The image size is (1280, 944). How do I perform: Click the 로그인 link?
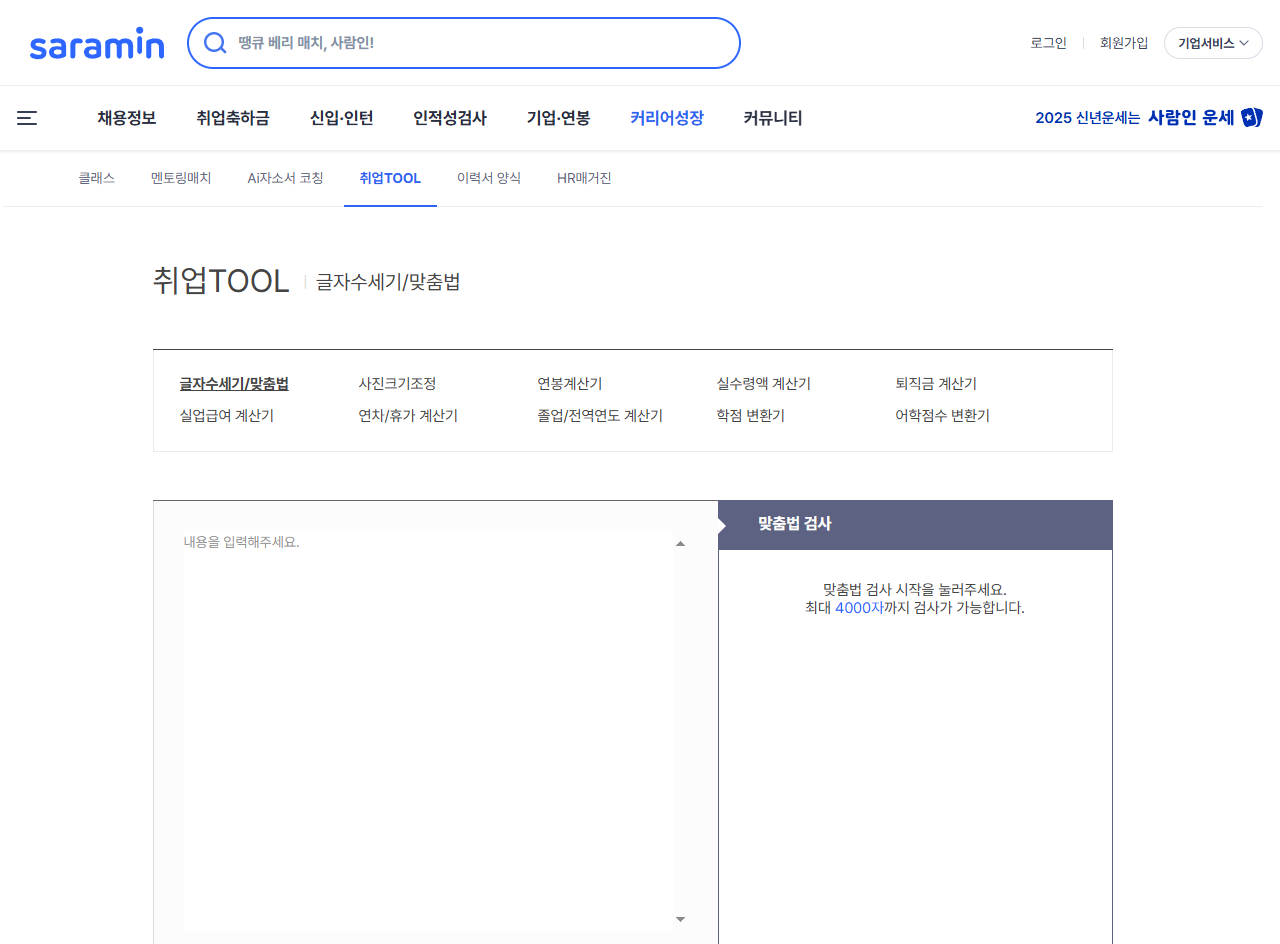1047,42
